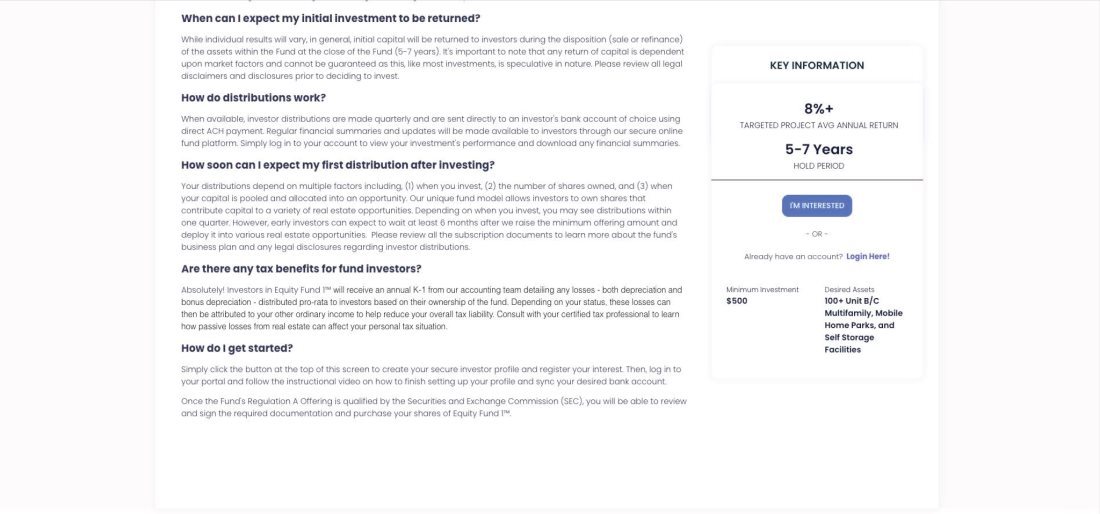Click the SEC Regulation A Offering paragraph

(x=433, y=407)
